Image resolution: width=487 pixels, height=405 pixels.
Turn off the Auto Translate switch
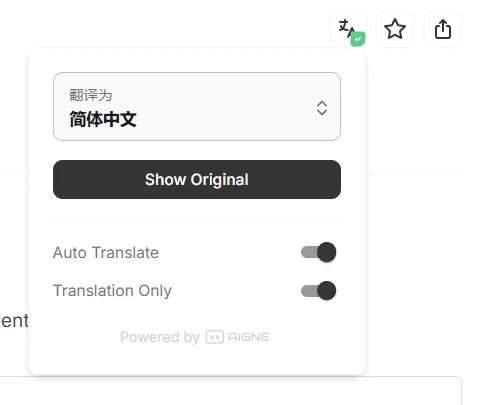click(318, 252)
